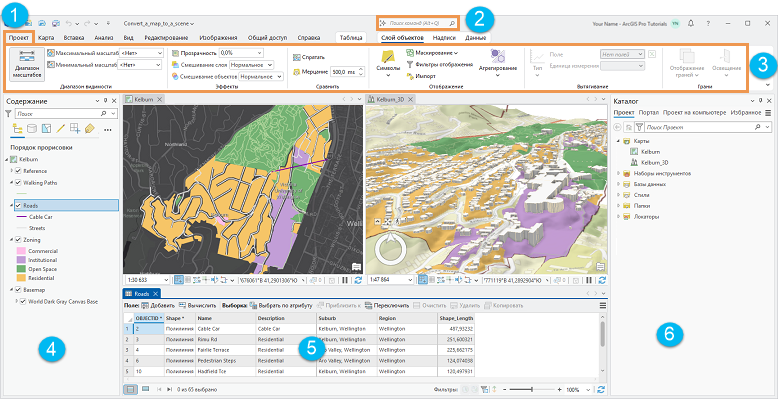The image size is (778, 399).
Task: Refresh the Roads attribute table
Action: (x=602, y=390)
